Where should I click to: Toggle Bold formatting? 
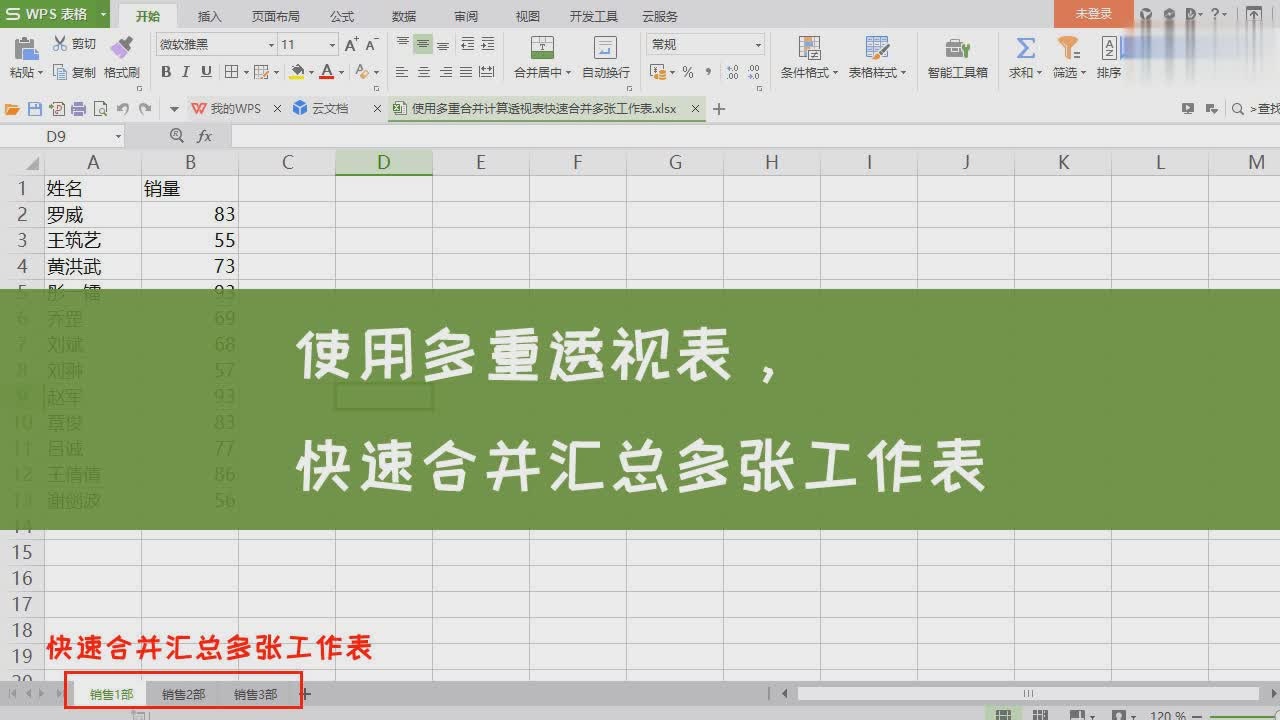click(x=166, y=72)
